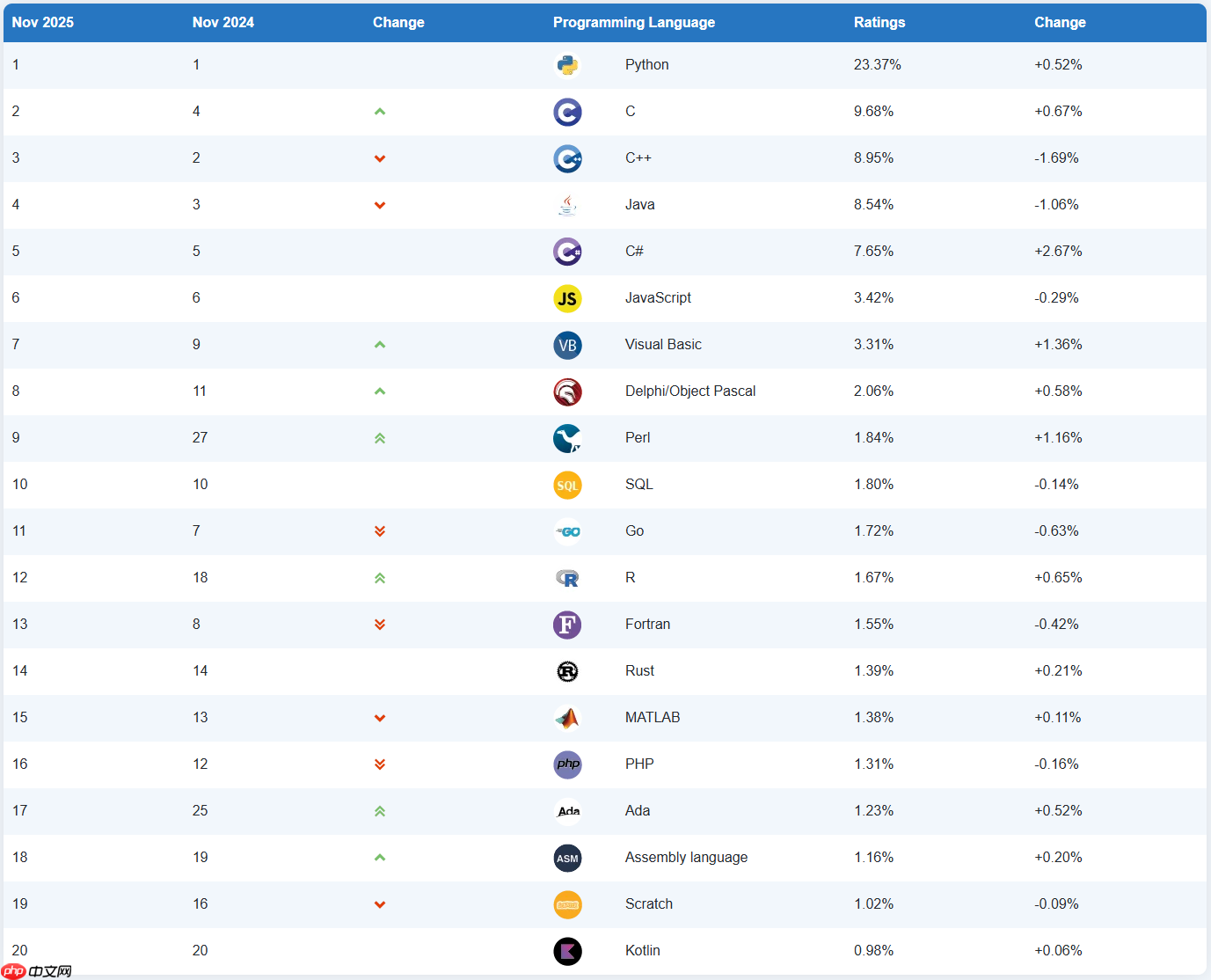This screenshot has width=1211, height=980.
Task: Click the PHP logo icon
Action: [567, 764]
